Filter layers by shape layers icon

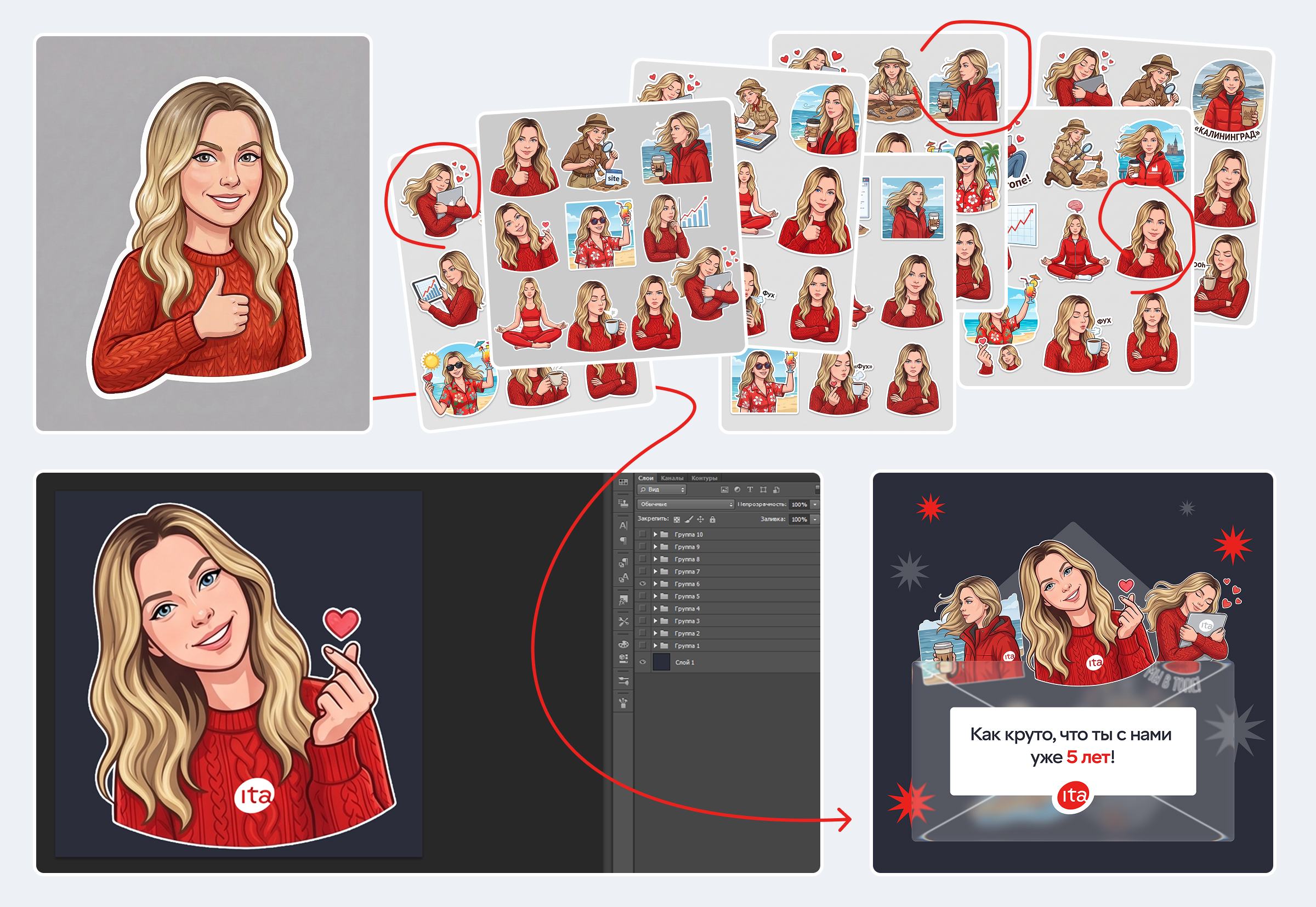click(763, 489)
